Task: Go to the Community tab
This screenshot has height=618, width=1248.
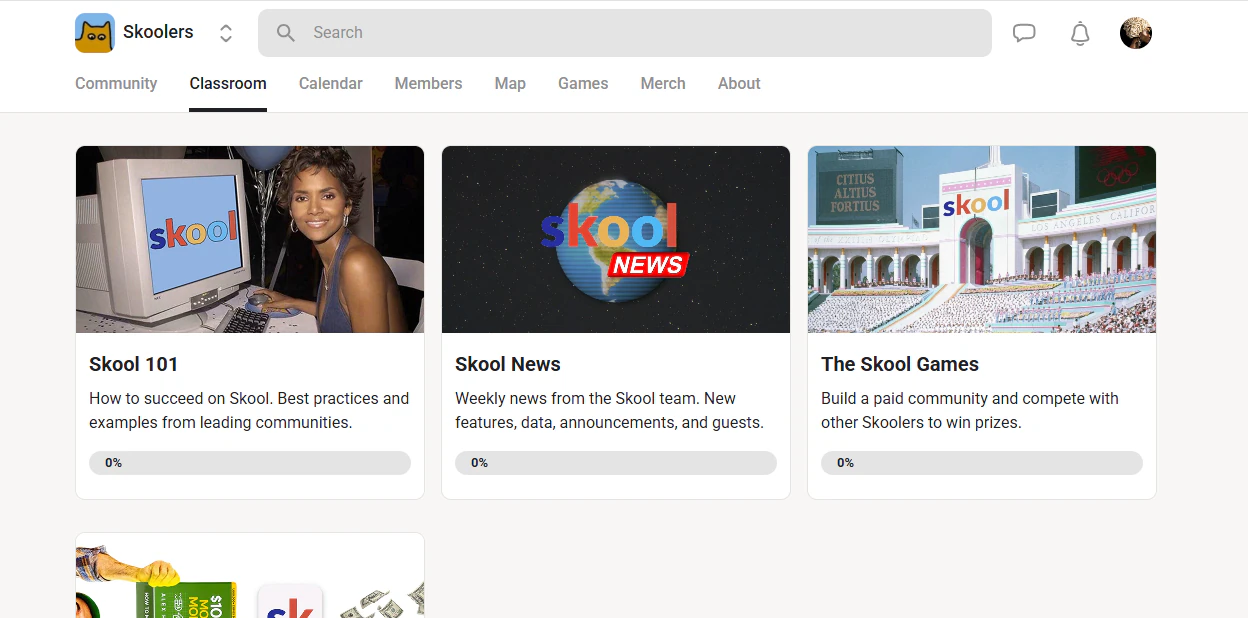Action: 116,84
